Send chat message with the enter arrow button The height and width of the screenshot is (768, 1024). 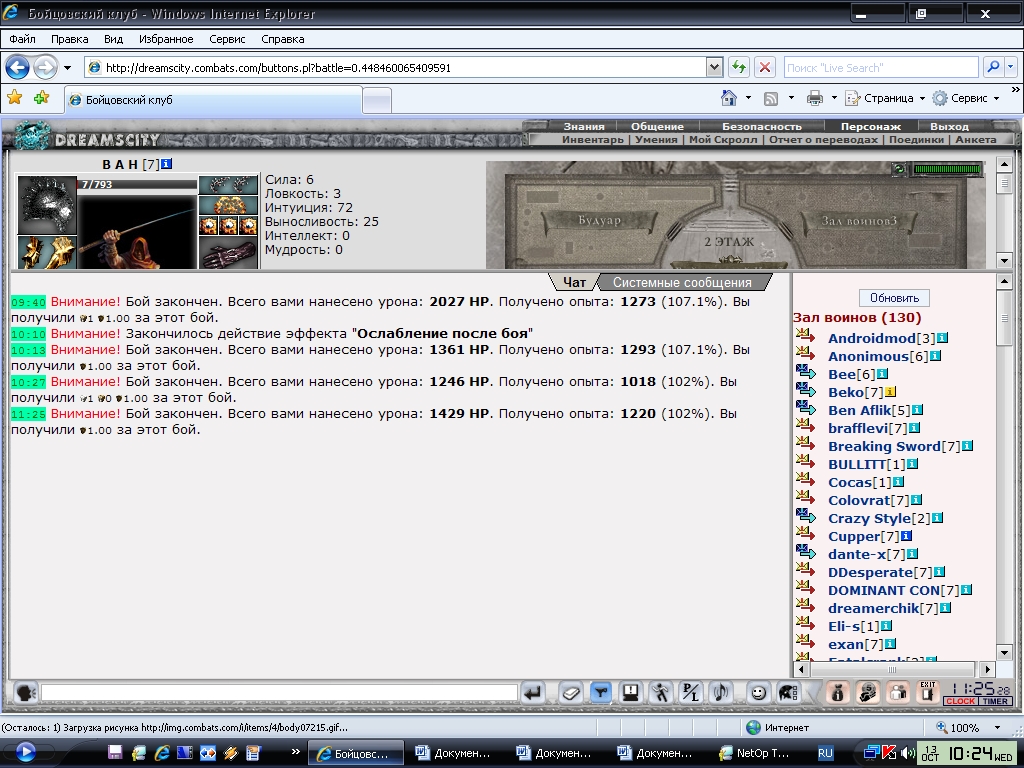tap(533, 692)
